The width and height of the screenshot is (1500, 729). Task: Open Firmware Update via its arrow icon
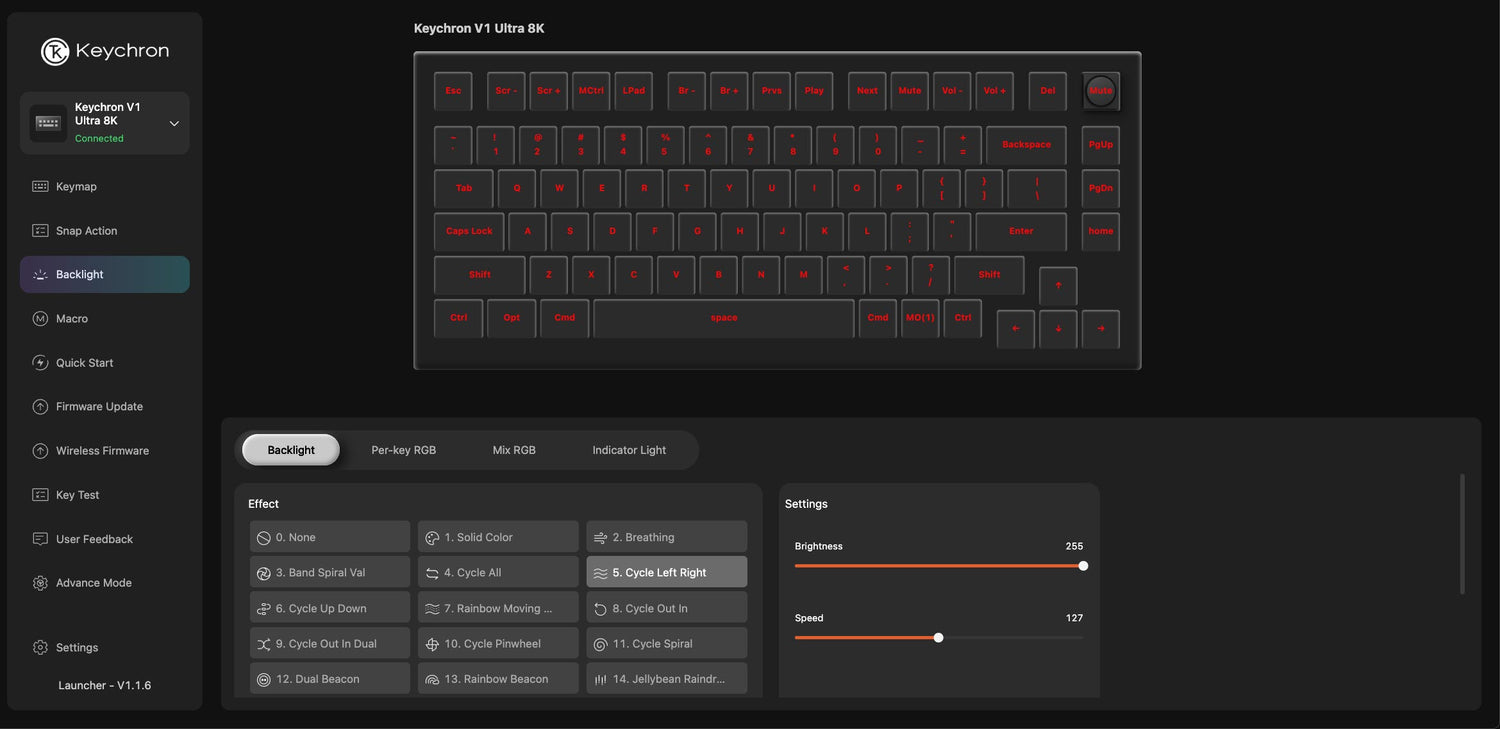coord(40,407)
